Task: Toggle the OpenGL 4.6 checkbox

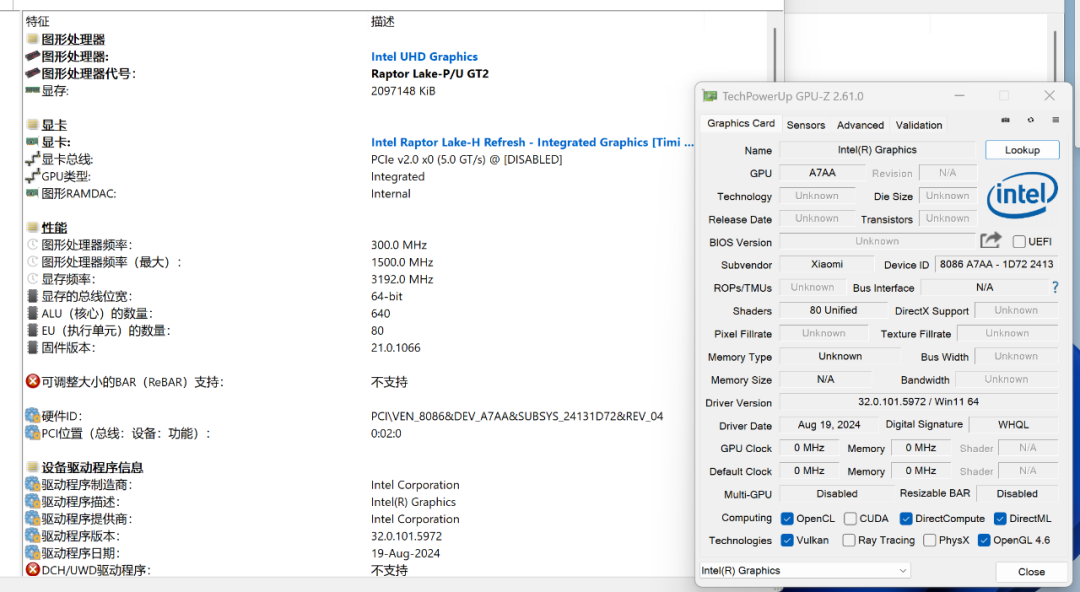Action: point(984,540)
